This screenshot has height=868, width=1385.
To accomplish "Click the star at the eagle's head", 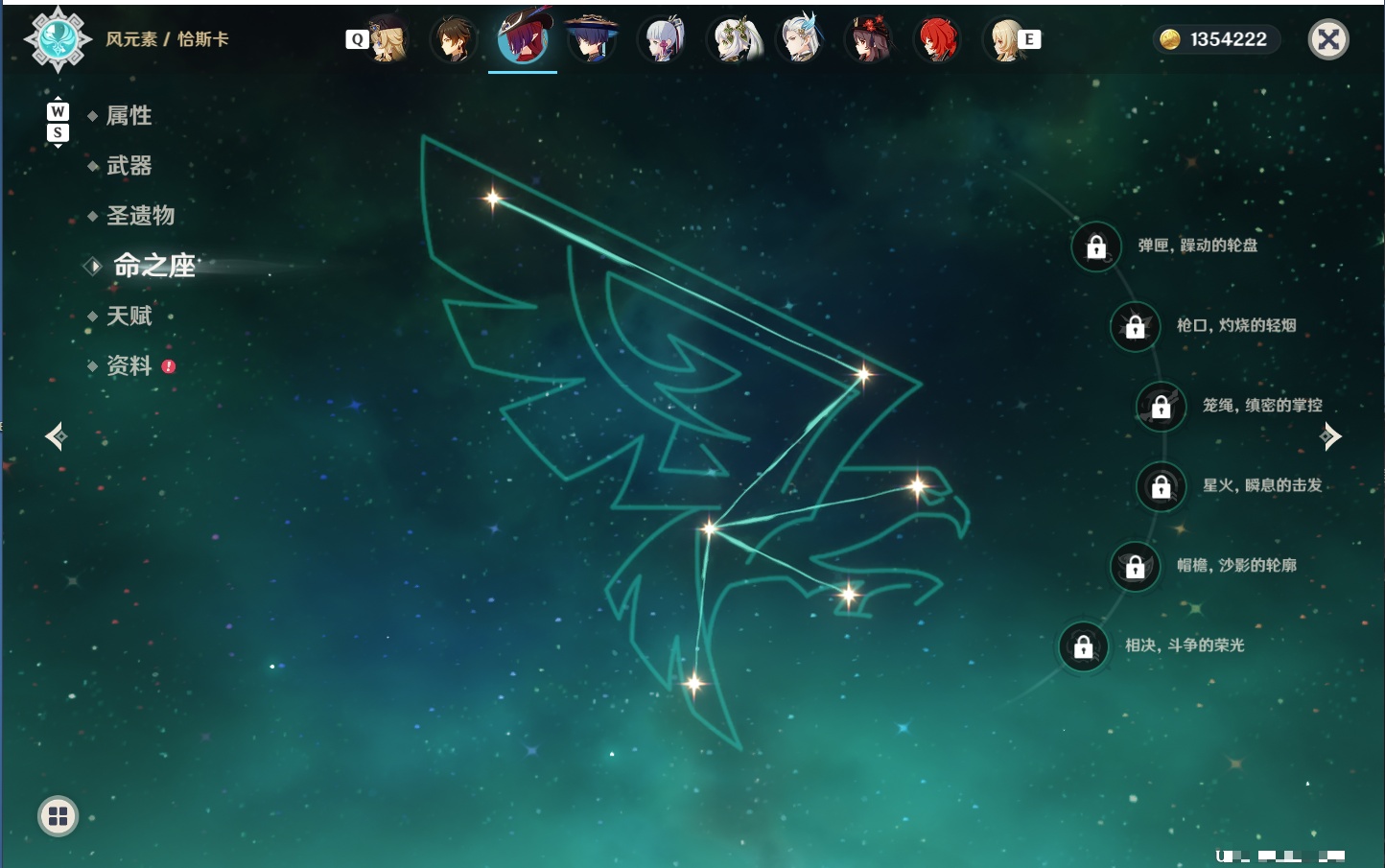I will point(918,487).
